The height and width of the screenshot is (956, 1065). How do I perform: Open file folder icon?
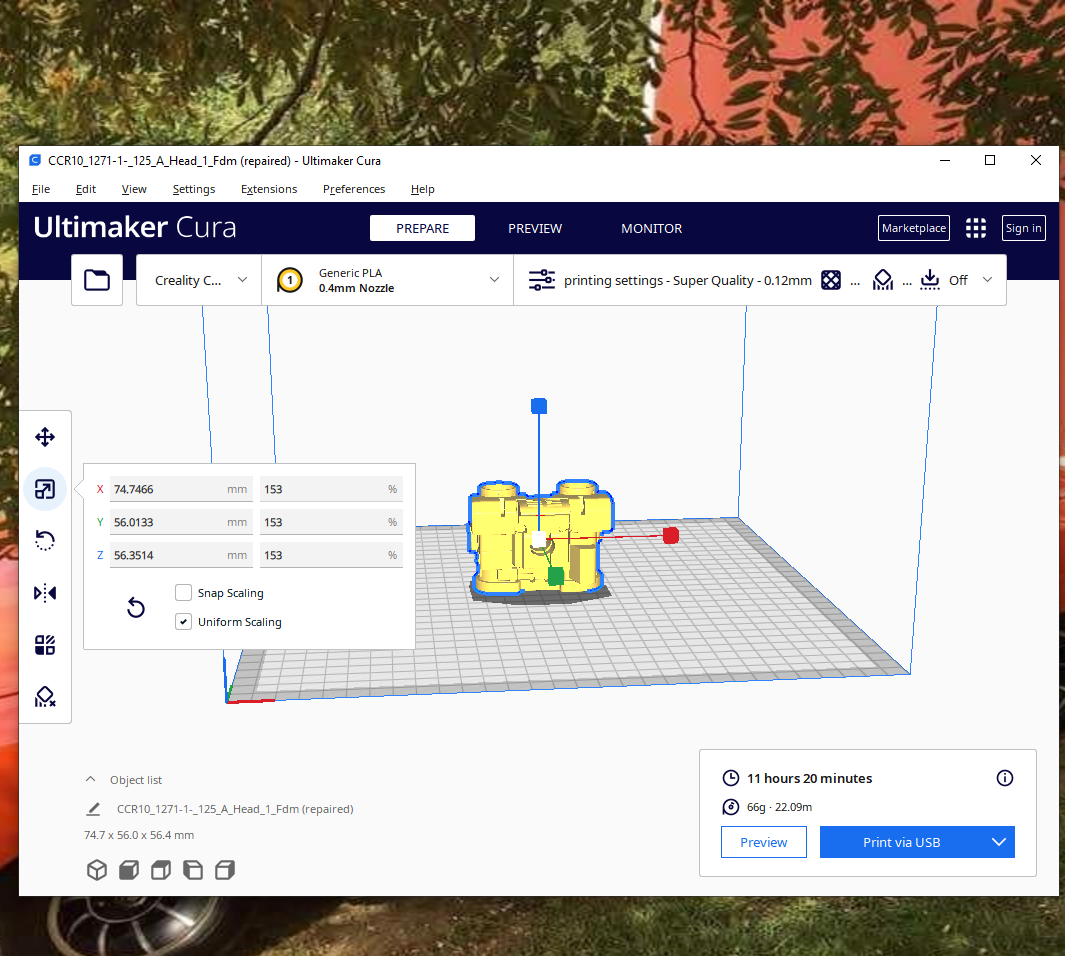(x=97, y=280)
